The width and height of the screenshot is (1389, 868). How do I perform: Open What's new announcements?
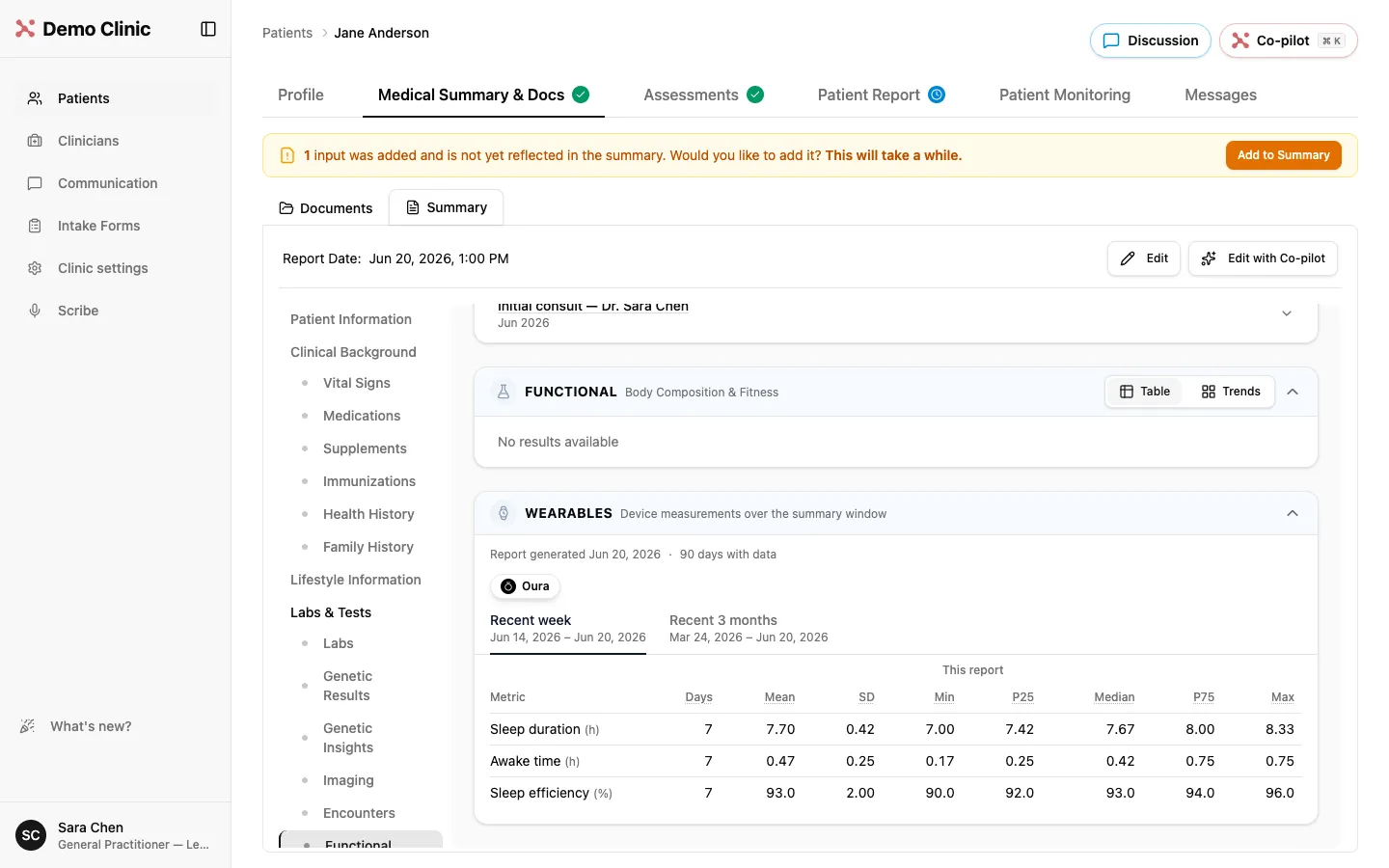[75, 726]
